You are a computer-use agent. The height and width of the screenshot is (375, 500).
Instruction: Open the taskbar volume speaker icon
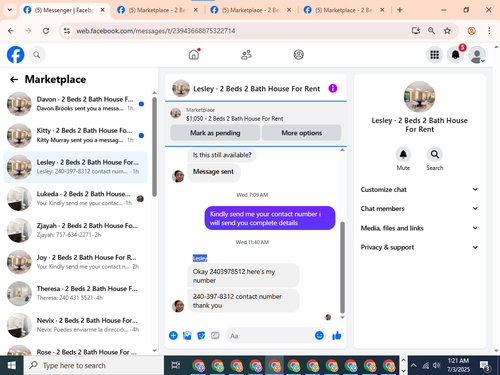tap(436, 365)
